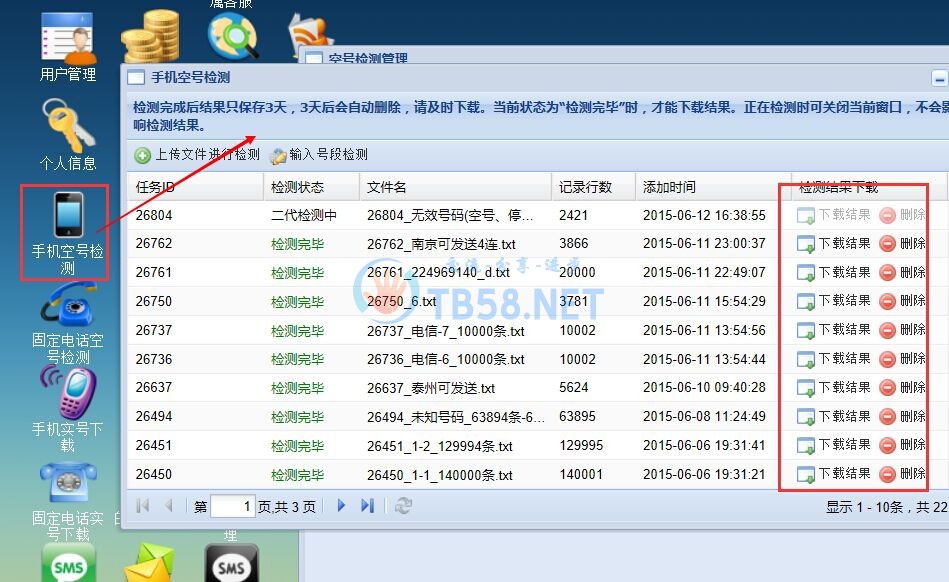Focus the page number input field
Viewport: 949px width, 582px height.
pyautogui.click(x=232, y=506)
